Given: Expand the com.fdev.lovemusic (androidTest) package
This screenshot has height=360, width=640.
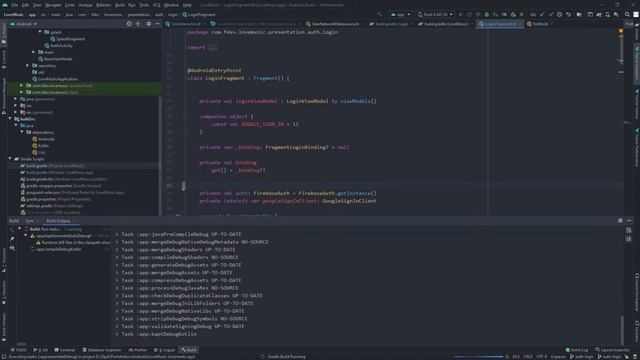Looking at the screenshot, I should coord(22,85).
